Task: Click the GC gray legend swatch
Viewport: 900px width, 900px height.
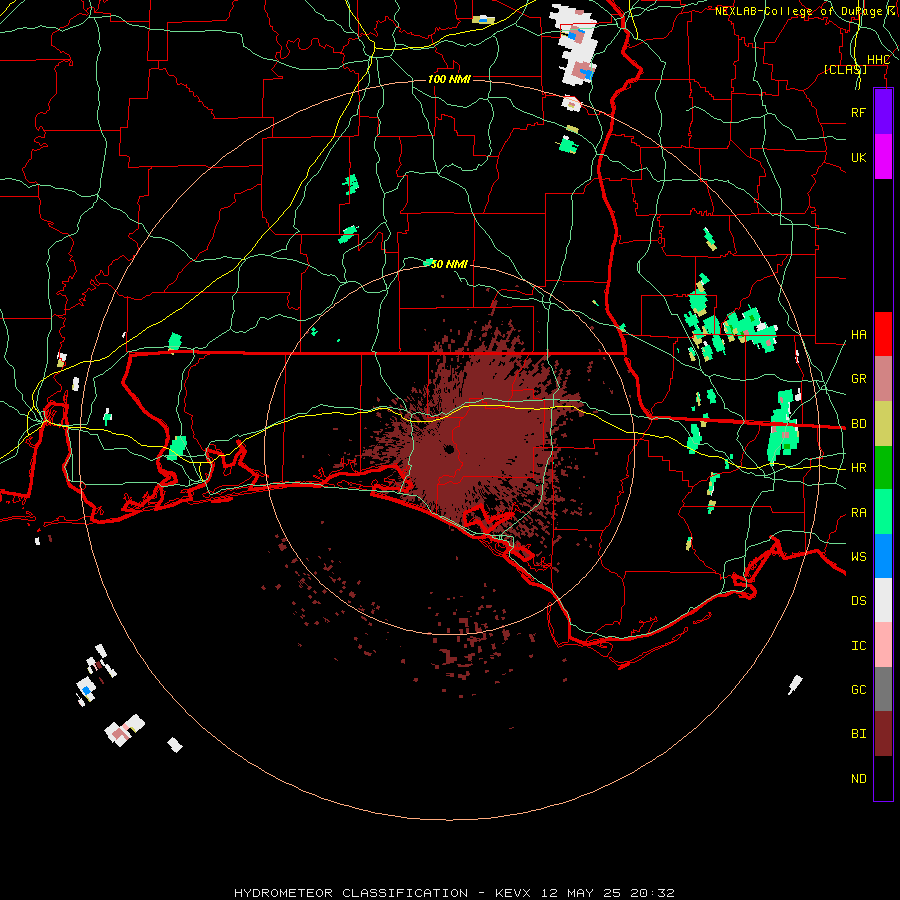Action: point(883,689)
